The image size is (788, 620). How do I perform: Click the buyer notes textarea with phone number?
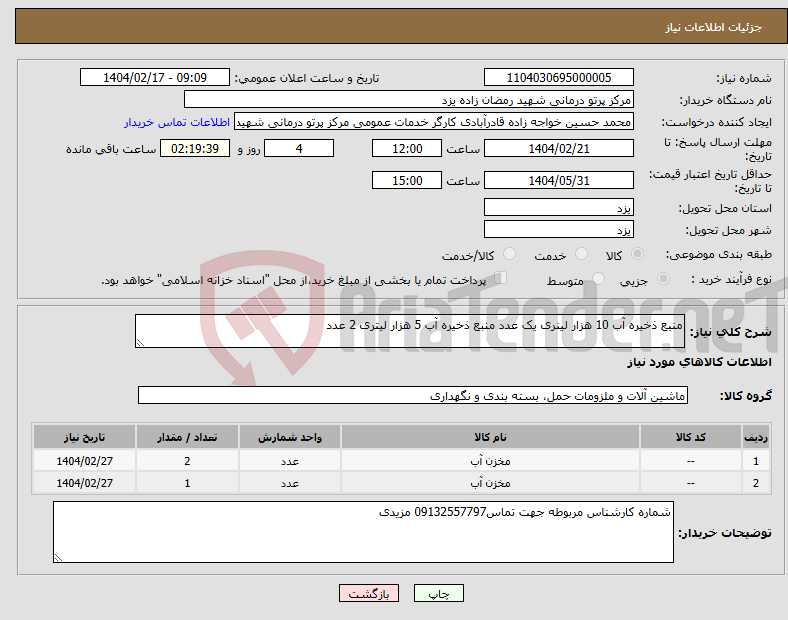(x=363, y=532)
